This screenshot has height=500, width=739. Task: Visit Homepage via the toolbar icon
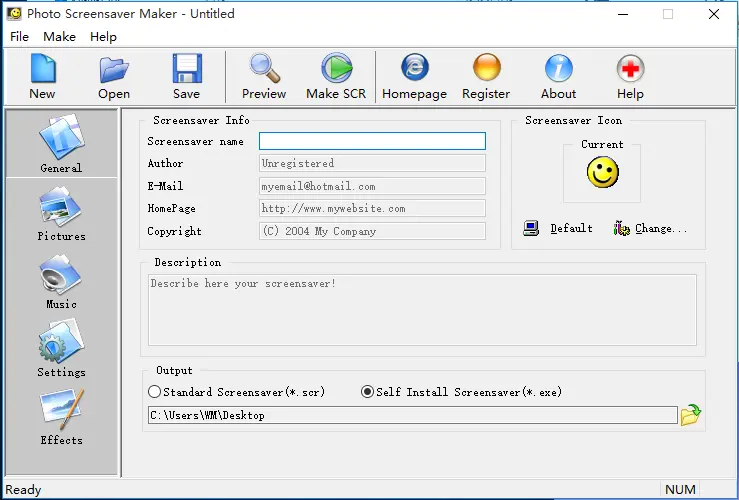[x=414, y=67]
